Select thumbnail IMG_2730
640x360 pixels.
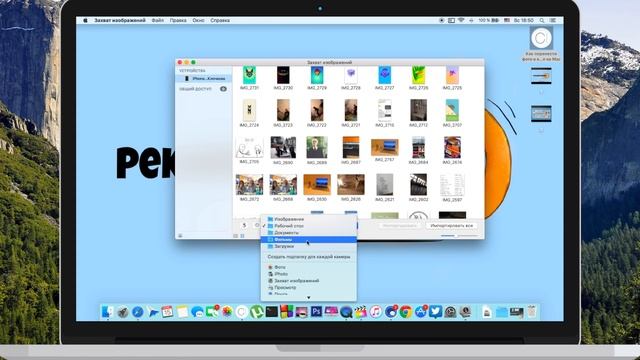point(283,76)
